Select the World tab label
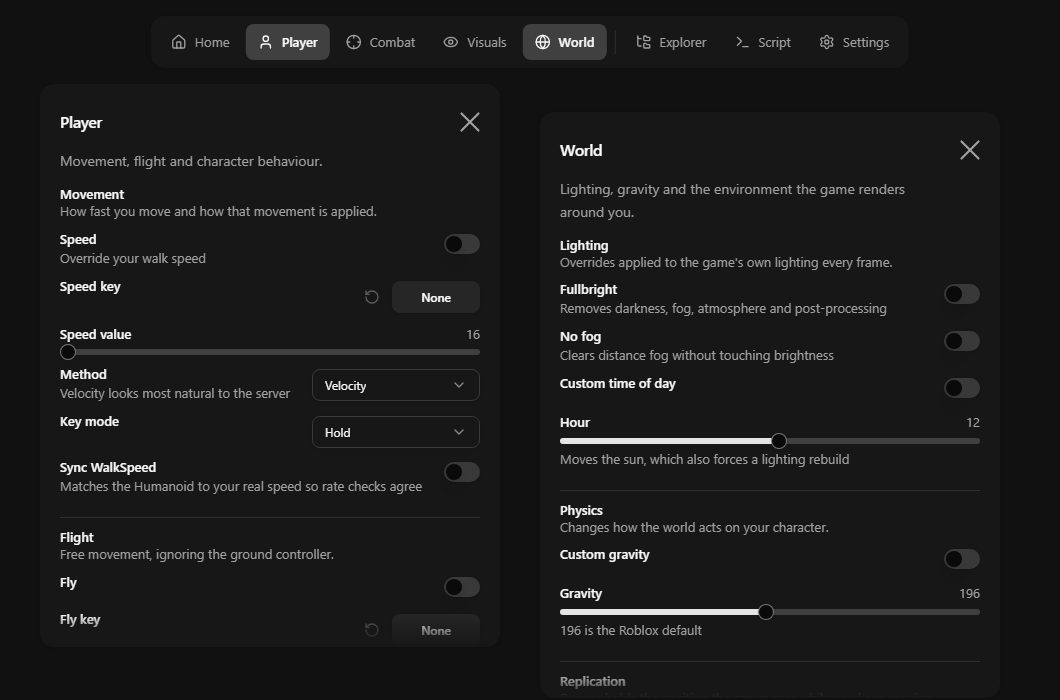 pos(576,43)
